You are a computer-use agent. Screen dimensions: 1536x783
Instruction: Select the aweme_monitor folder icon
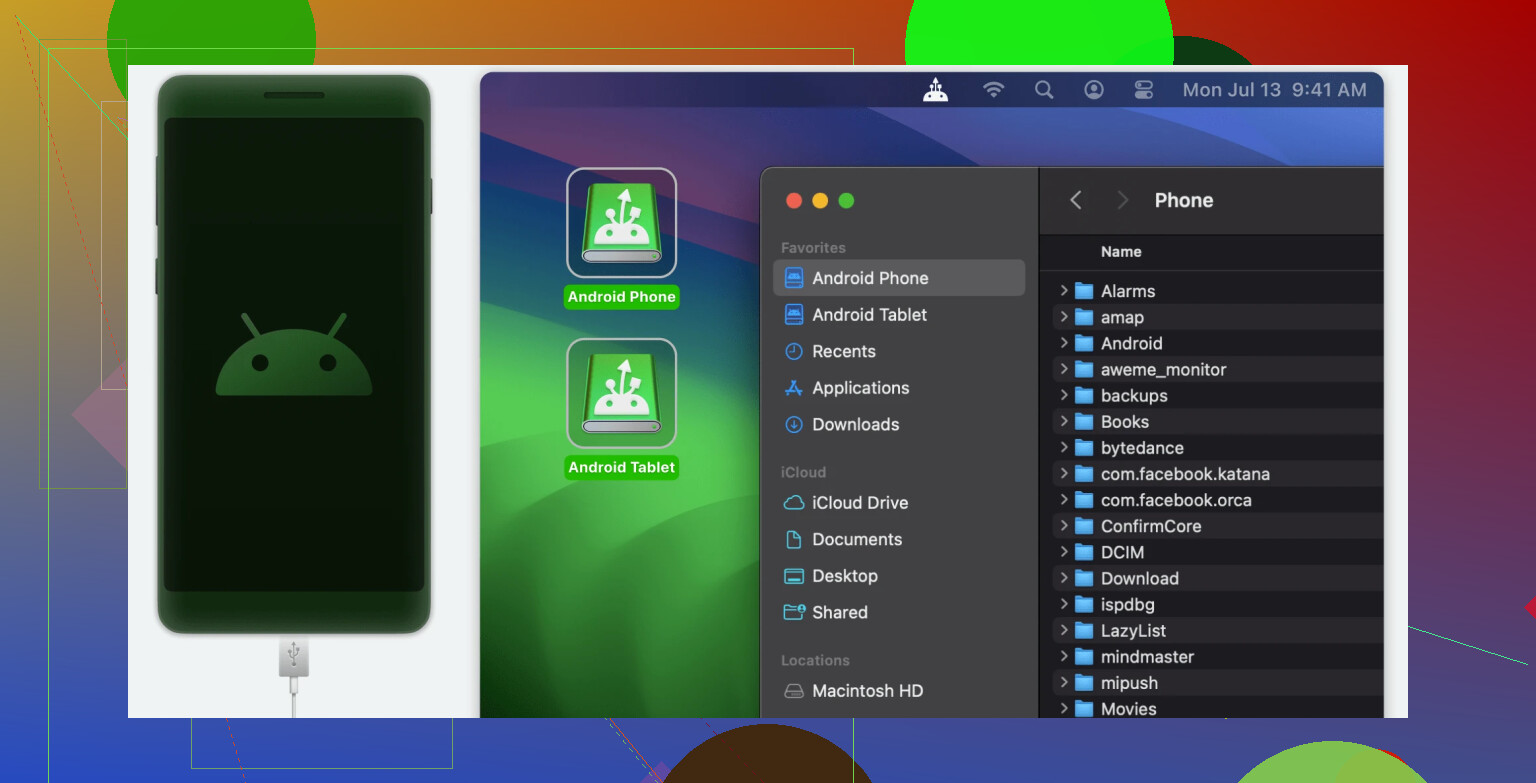point(1084,369)
